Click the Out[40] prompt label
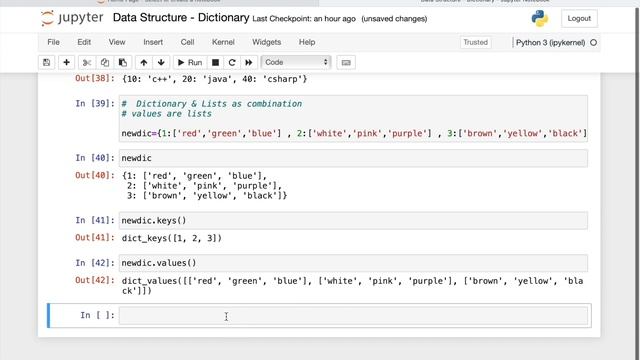This screenshot has height=360, width=640. coord(95,175)
